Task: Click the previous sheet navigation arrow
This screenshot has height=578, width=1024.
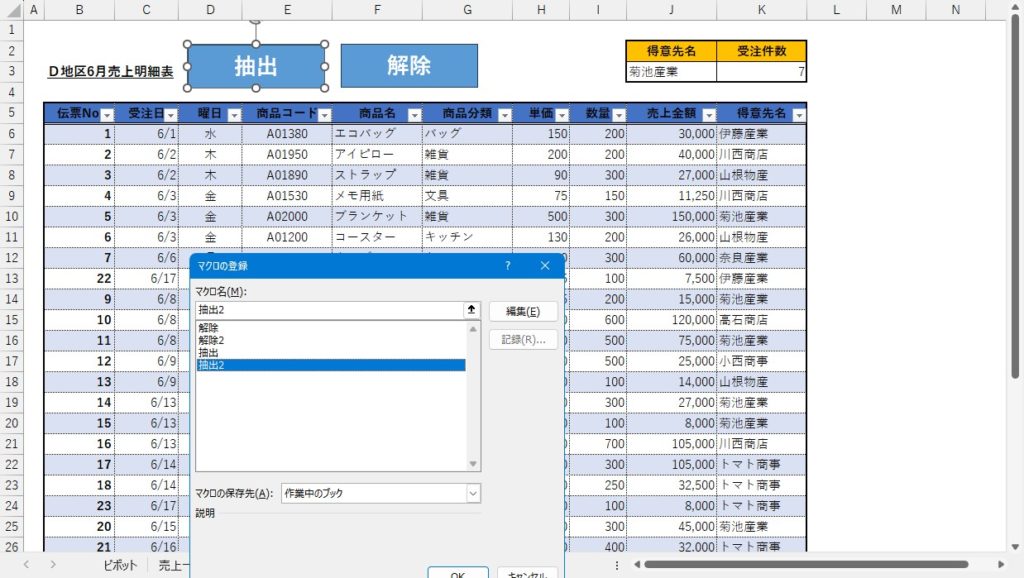Action: click(x=26, y=565)
